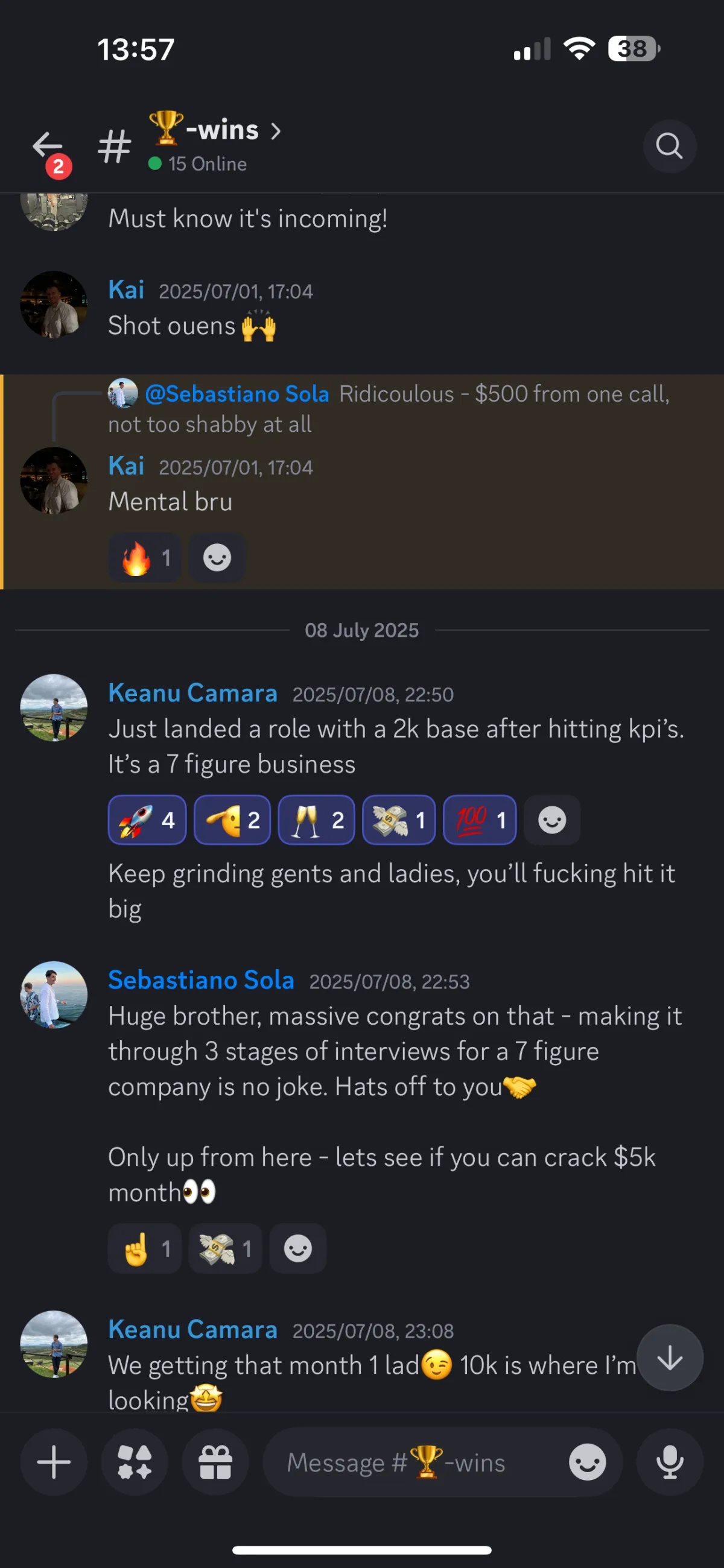
Task: Open the apps launcher icon
Action: [135, 1462]
